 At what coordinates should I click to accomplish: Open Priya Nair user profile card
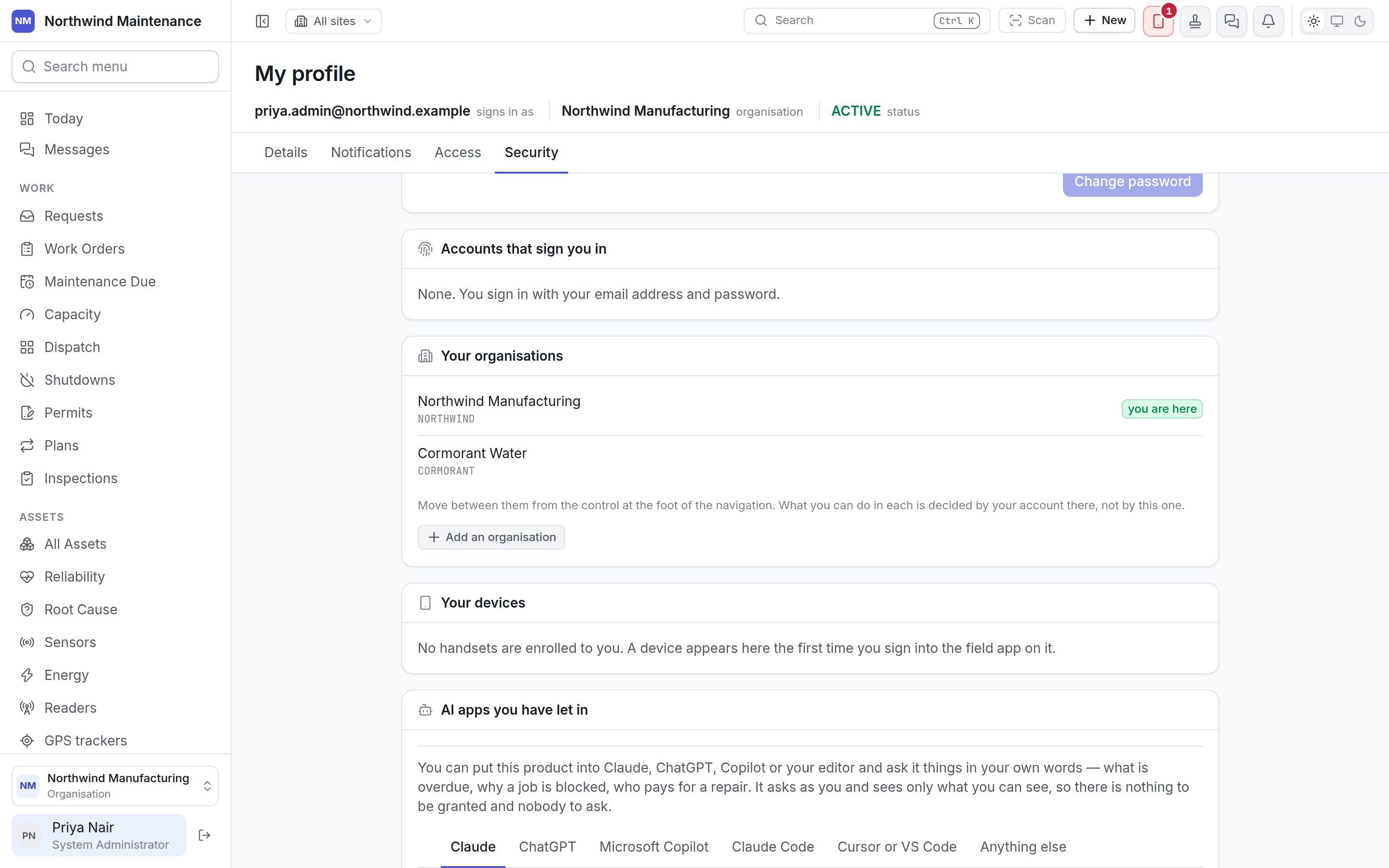[x=99, y=835]
